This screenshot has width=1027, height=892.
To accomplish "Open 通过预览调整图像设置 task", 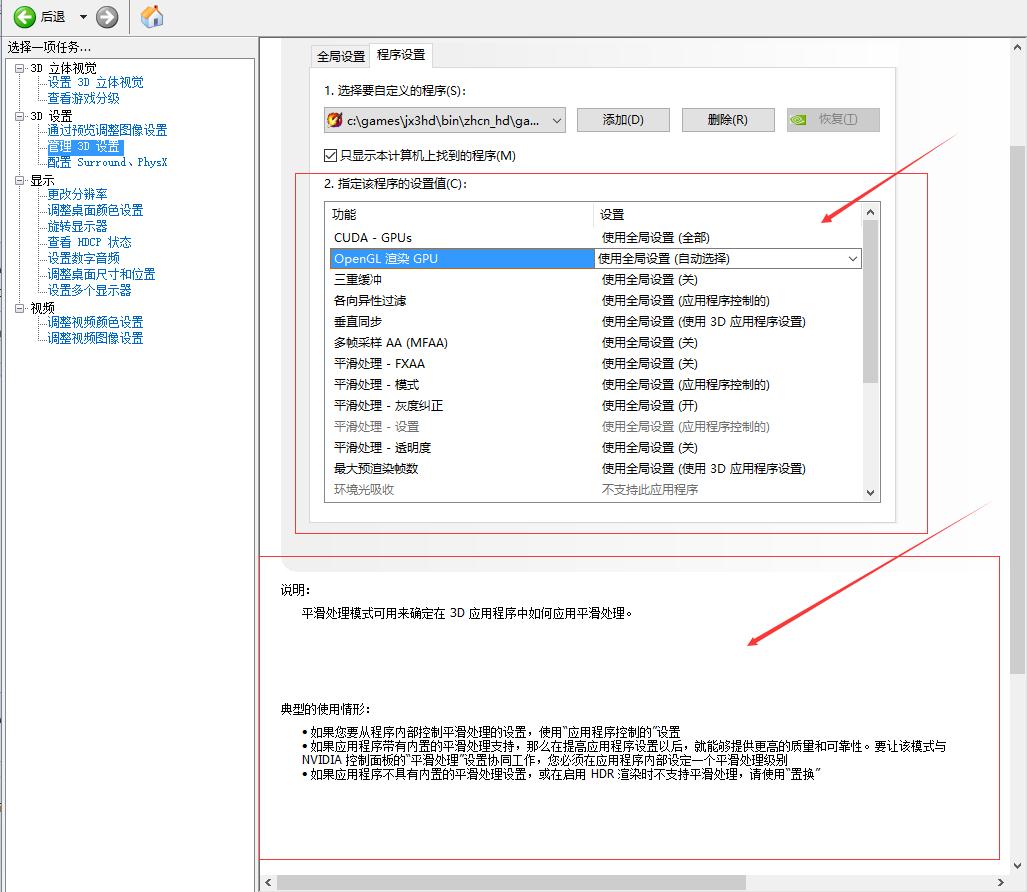I will click(107, 130).
